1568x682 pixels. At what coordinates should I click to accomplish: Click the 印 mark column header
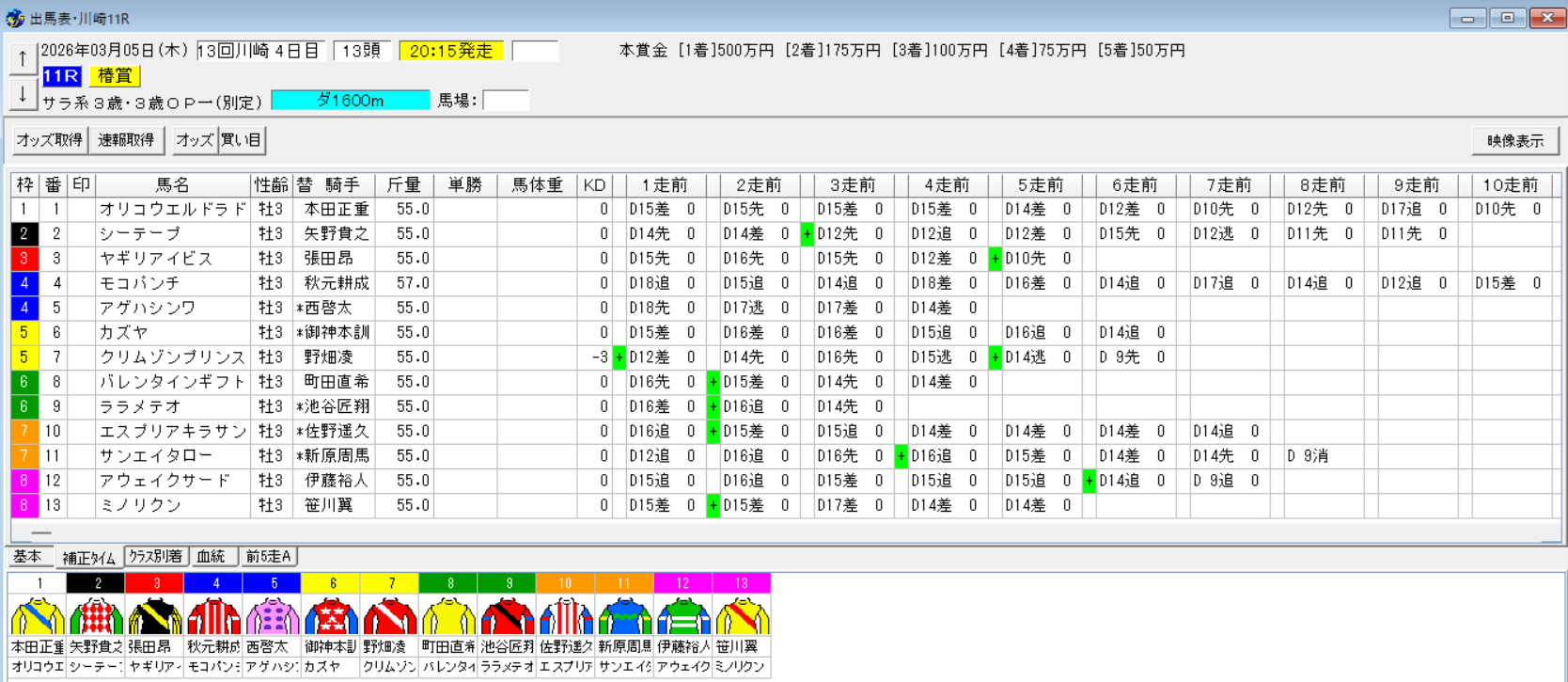(82, 185)
